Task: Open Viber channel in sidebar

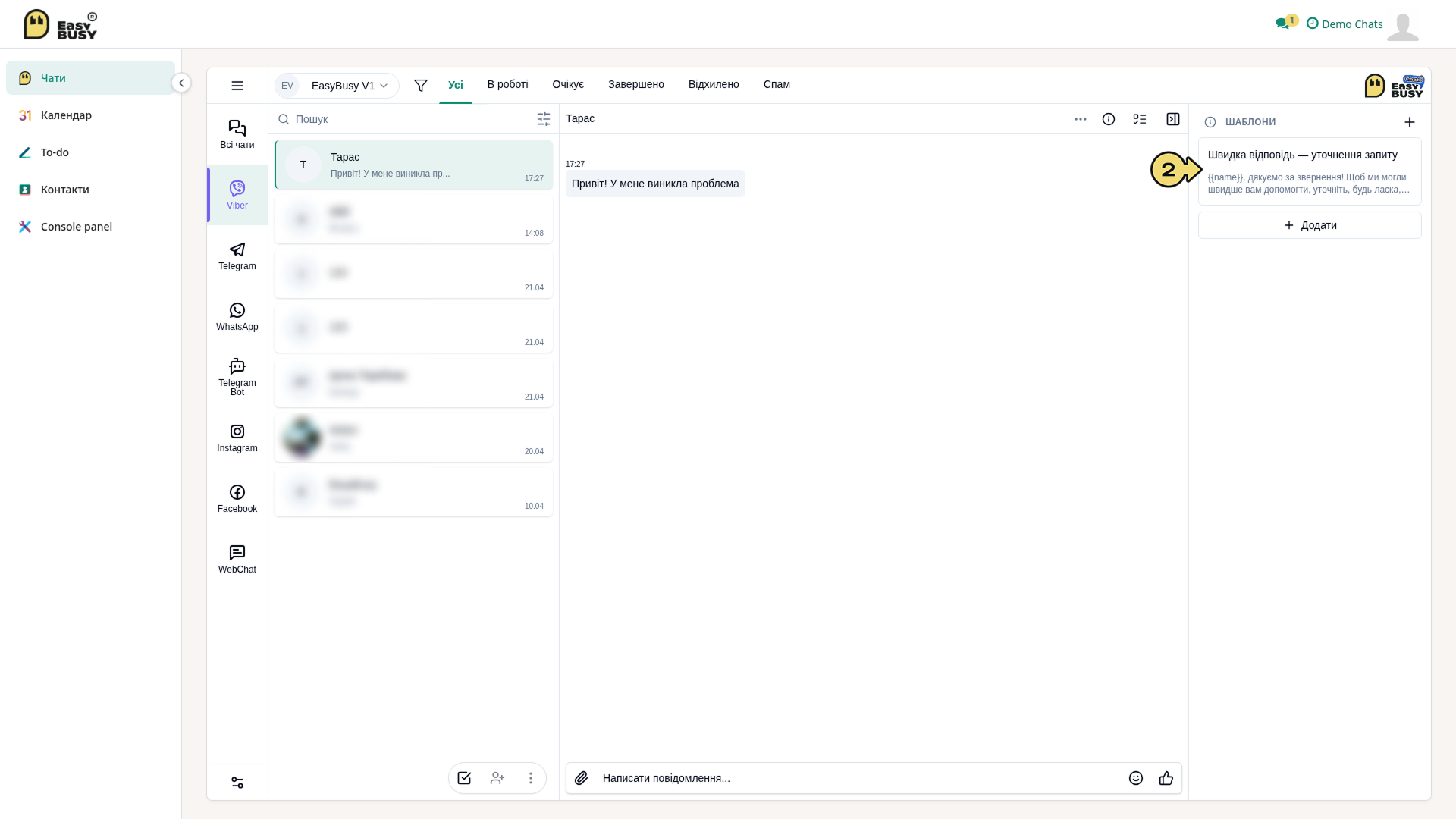Action: click(237, 195)
